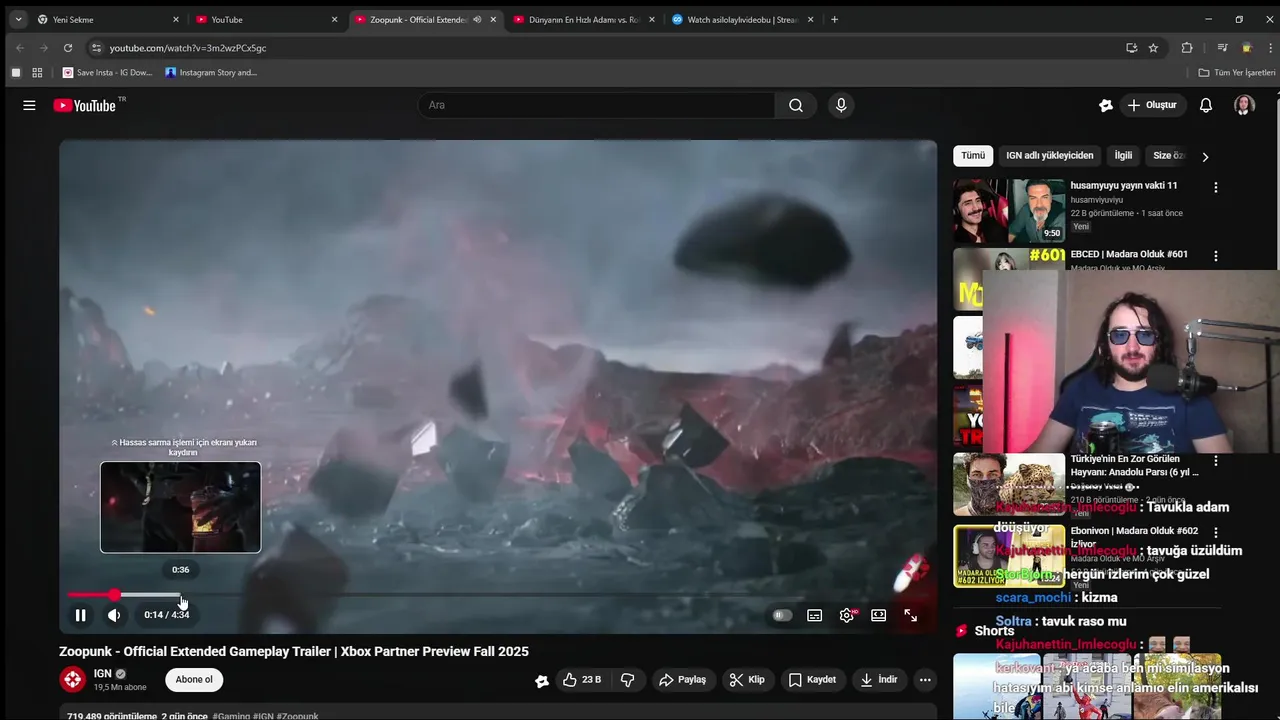Click the search magnifier button
The height and width of the screenshot is (720, 1280).
click(x=796, y=105)
